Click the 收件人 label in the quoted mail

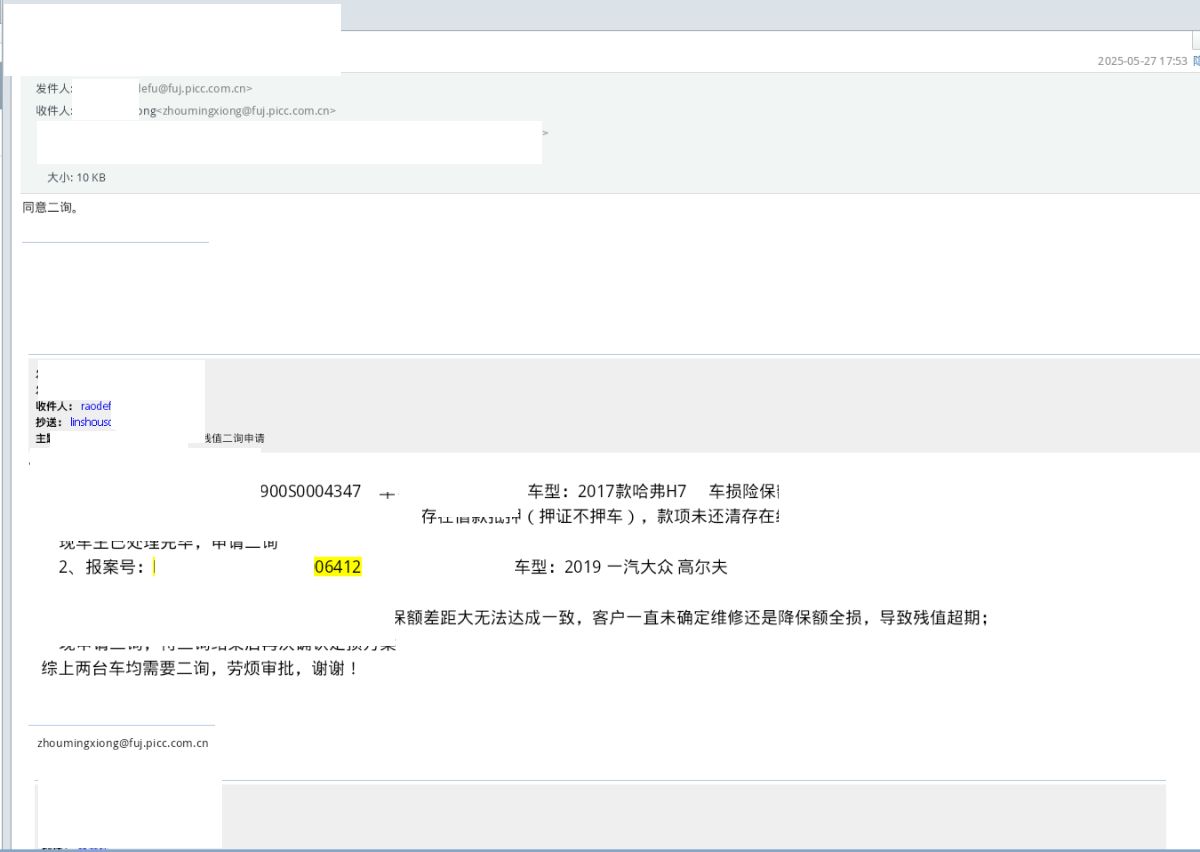click(54, 406)
